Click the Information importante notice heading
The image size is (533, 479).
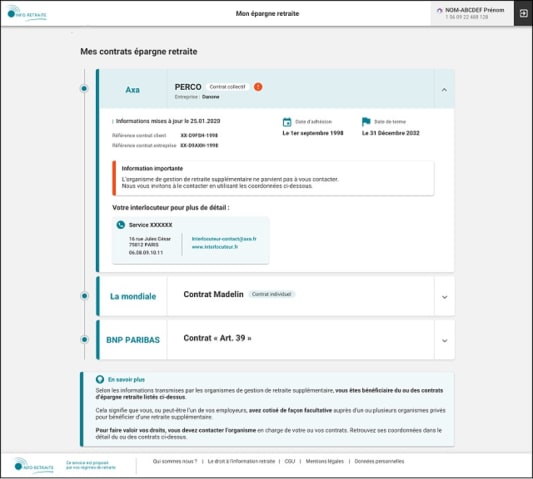[x=152, y=168]
